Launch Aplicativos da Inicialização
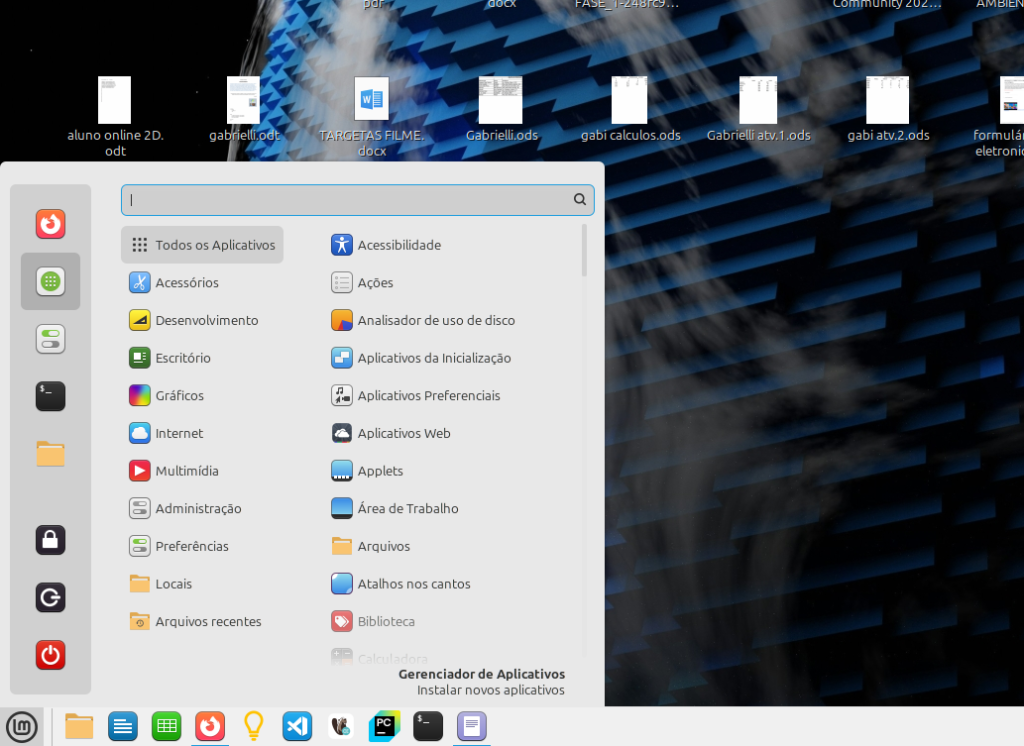This screenshot has width=1024, height=746. [433, 358]
